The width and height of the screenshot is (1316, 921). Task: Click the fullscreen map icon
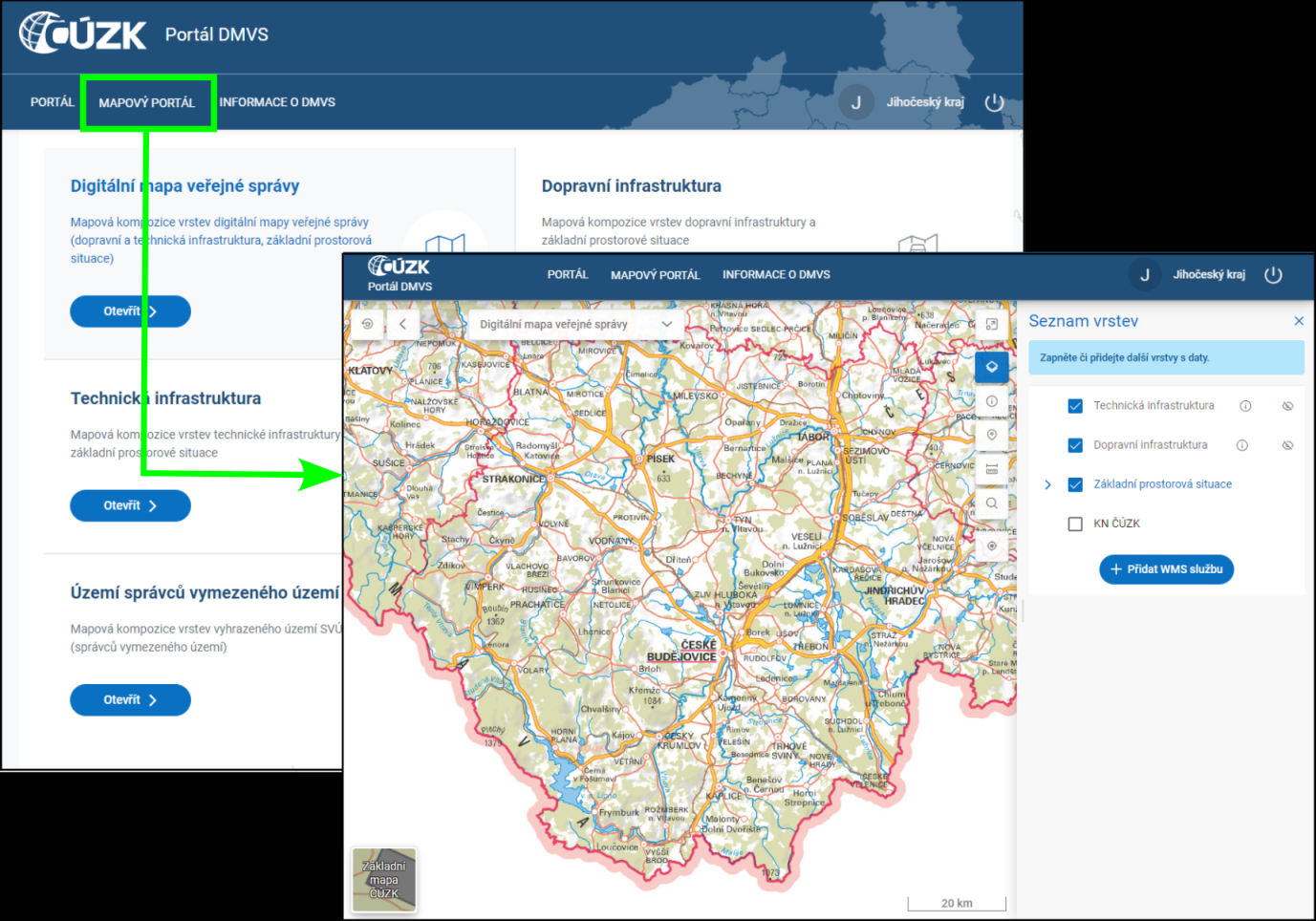[991, 325]
